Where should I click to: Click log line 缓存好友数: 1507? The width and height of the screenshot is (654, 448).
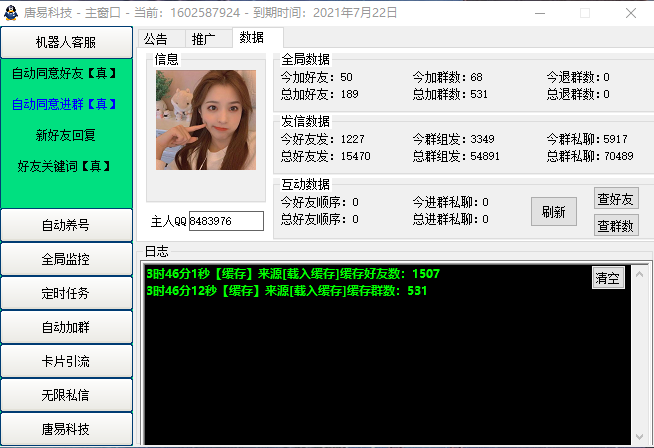[x=293, y=274]
